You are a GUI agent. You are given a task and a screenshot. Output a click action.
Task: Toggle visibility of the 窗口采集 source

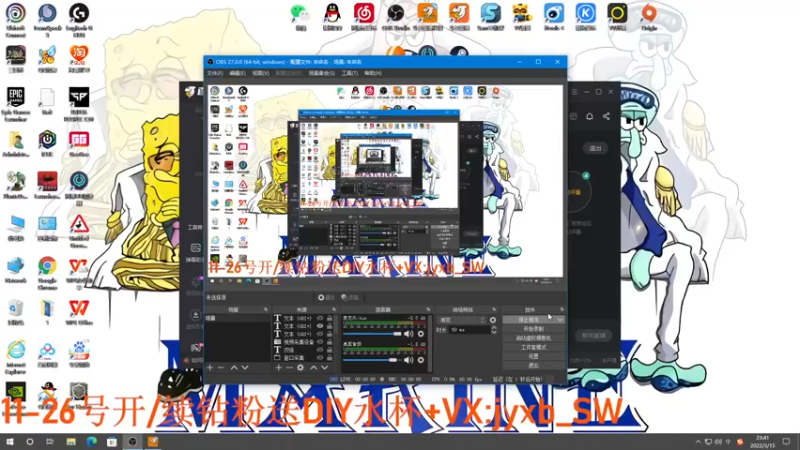[x=320, y=358]
